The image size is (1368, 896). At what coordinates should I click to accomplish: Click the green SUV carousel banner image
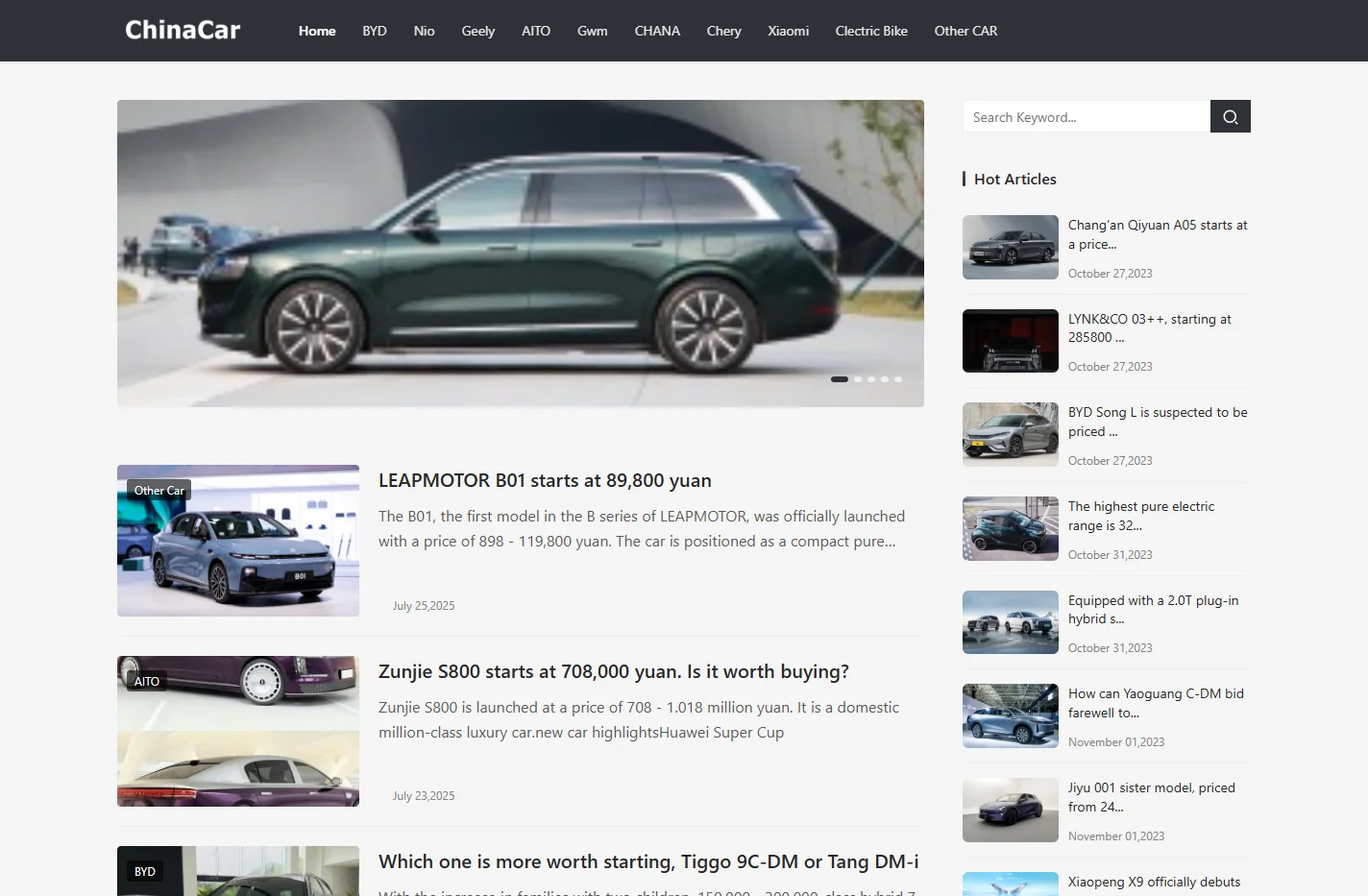pos(521,254)
